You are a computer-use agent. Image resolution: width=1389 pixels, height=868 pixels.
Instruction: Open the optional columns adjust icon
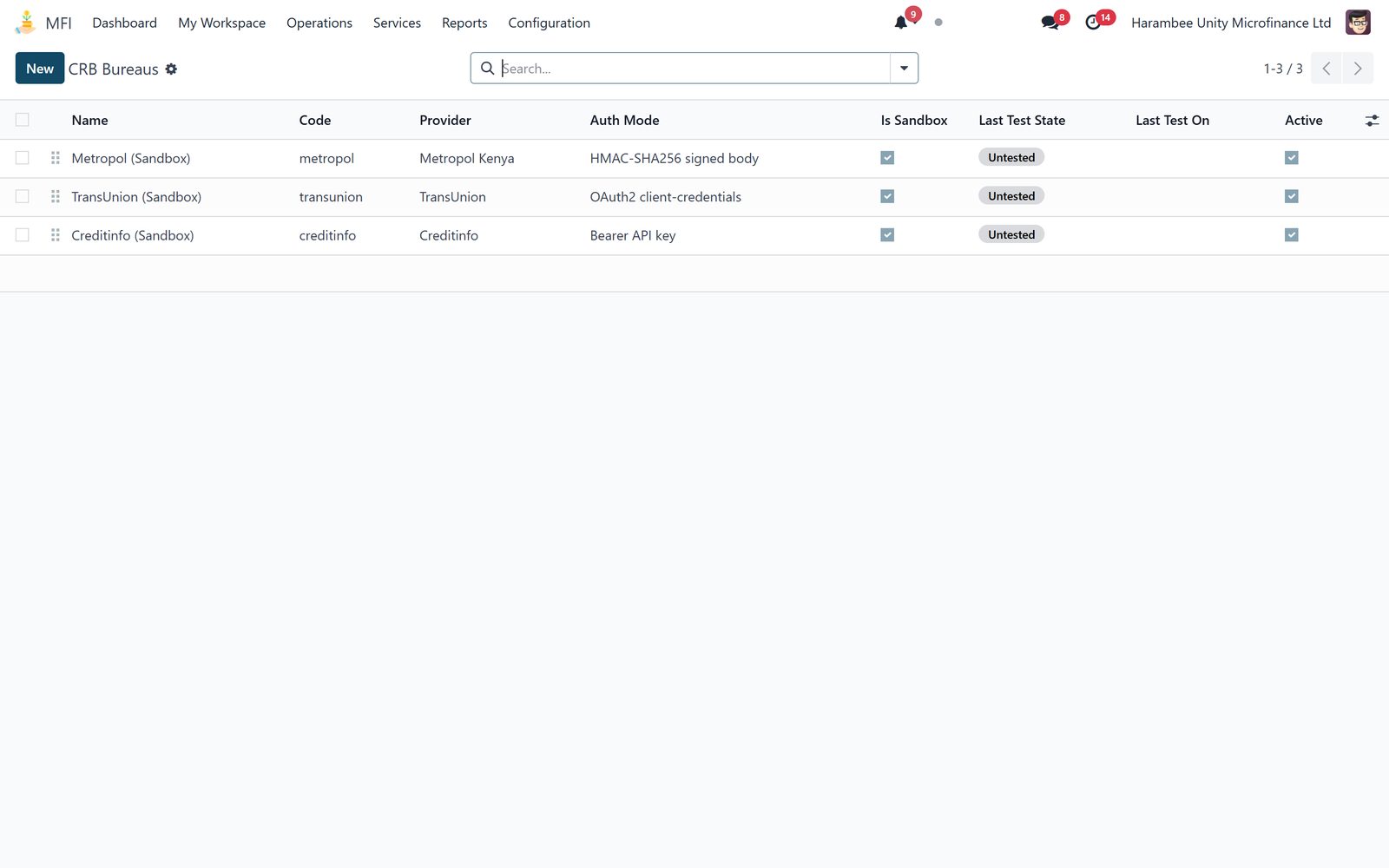tap(1372, 121)
